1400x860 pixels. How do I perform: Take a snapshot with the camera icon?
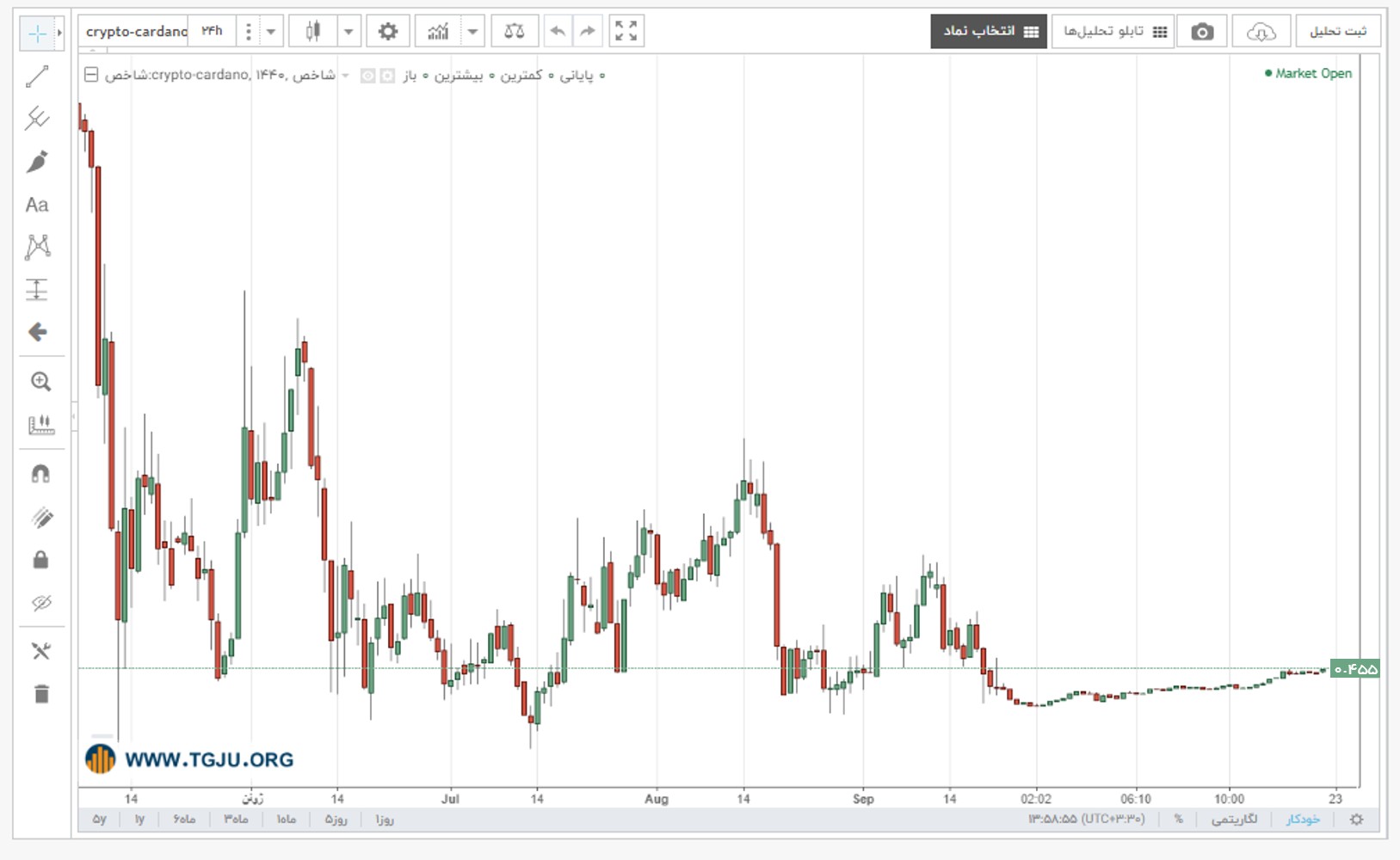pyautogui.click(x=1202, y=32)
